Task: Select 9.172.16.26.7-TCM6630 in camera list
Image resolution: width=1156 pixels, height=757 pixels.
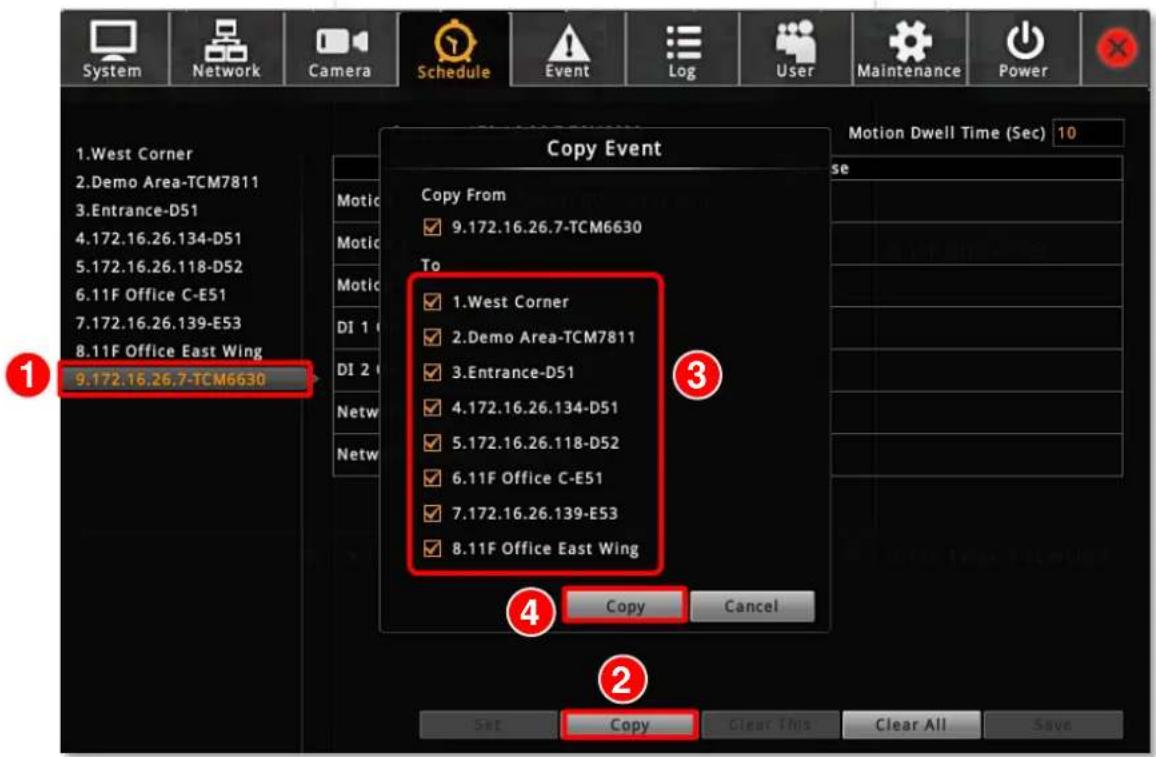Action: pyautogui.click(x=184, y=379)
